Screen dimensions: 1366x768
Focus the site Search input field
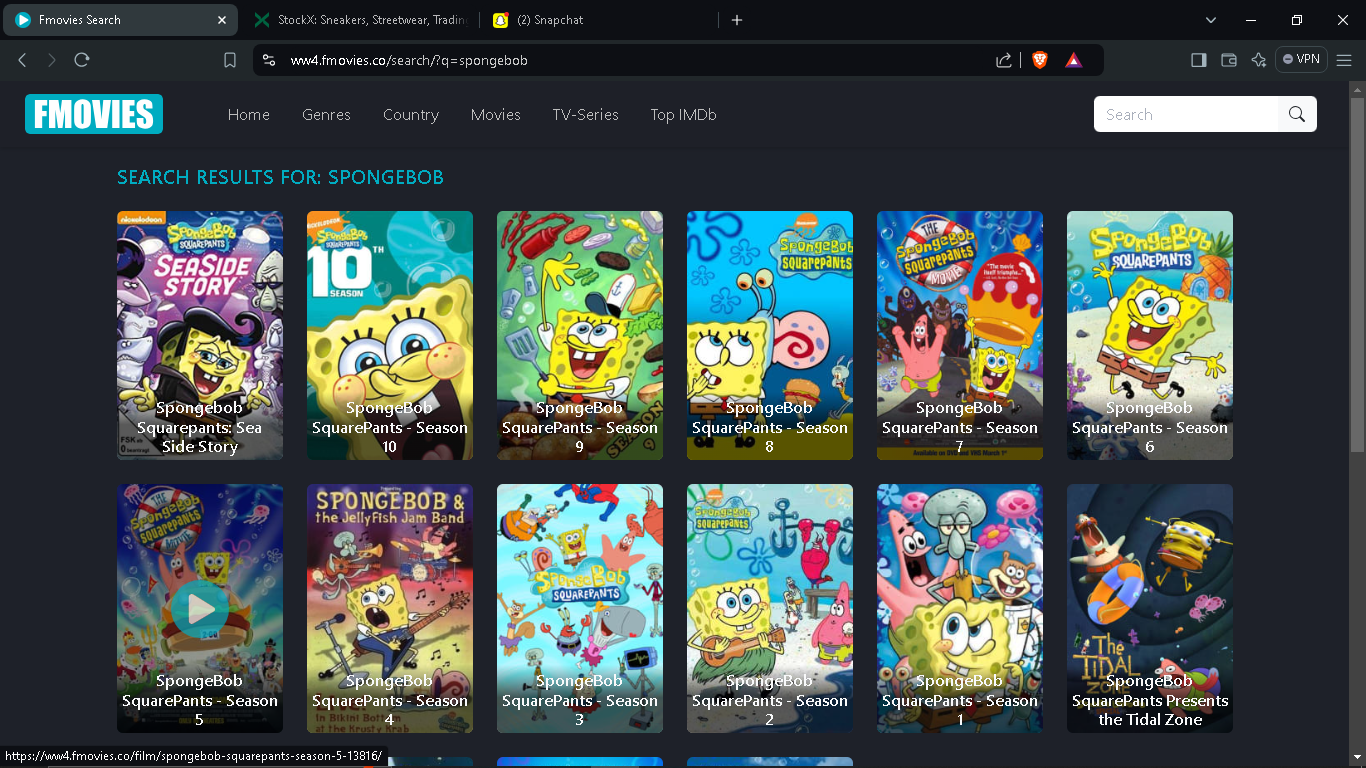pyautogui.click(x=1186, y=114)
